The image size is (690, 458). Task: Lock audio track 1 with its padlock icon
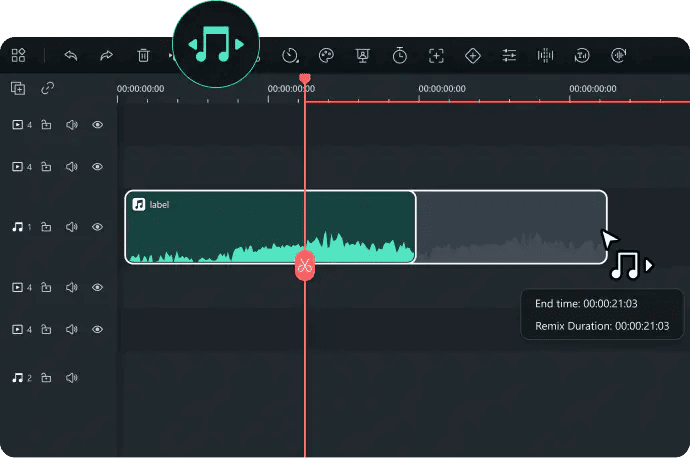(x=46, y=227)
